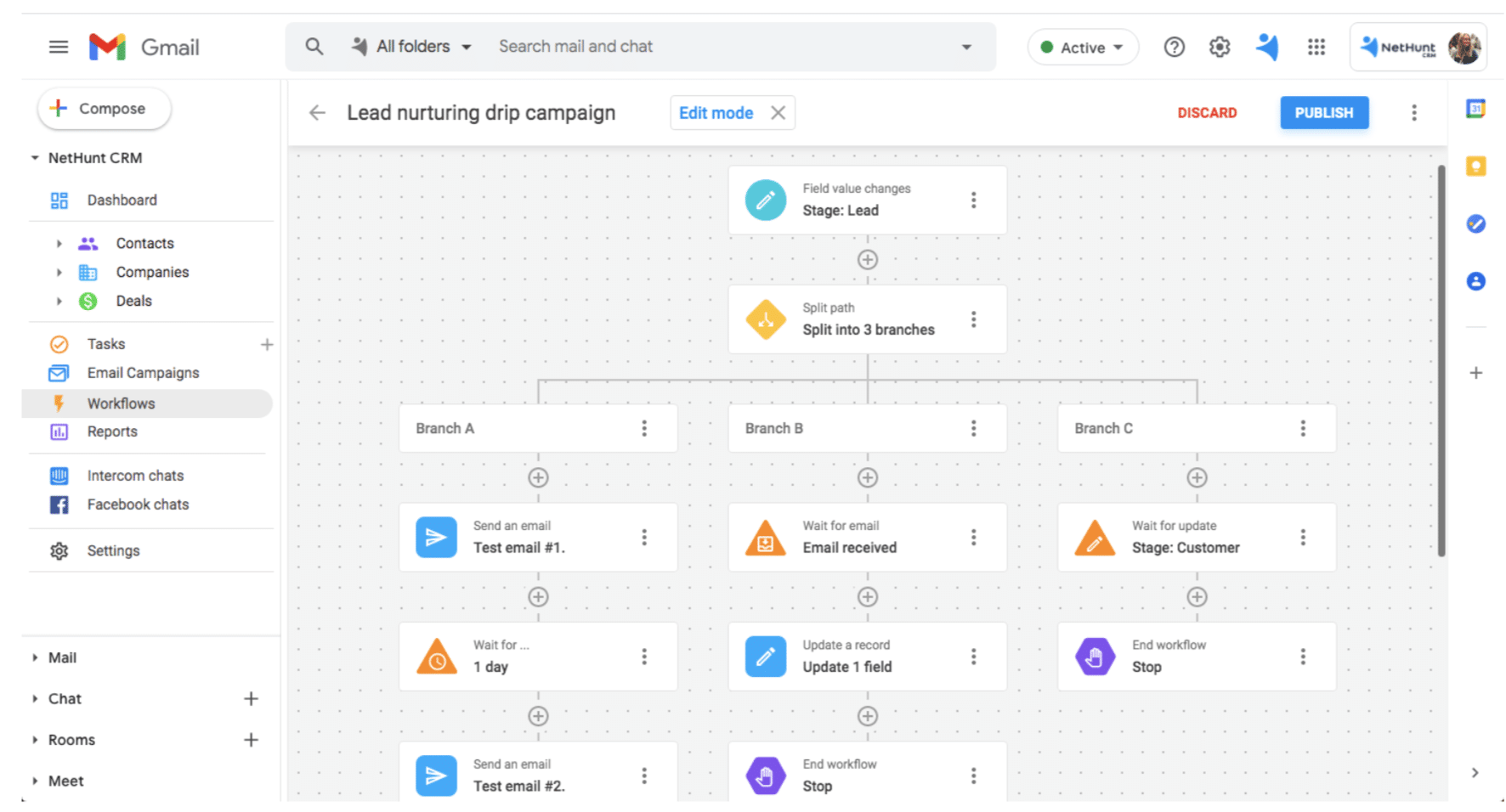Expand the Deals tree item
1506x812 pixels.
click(x=59, y=301)
